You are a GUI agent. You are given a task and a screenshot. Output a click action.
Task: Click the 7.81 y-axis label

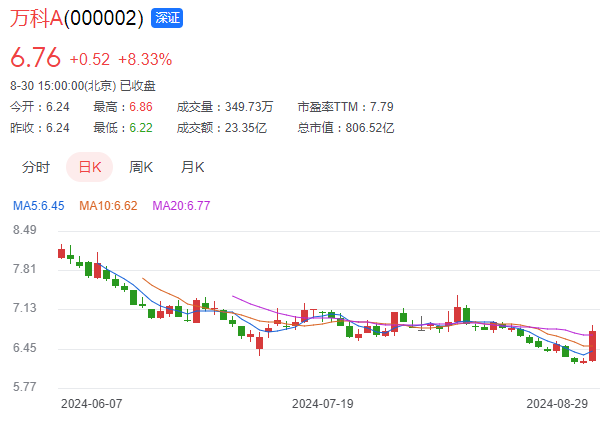click(x=24, y=269)
